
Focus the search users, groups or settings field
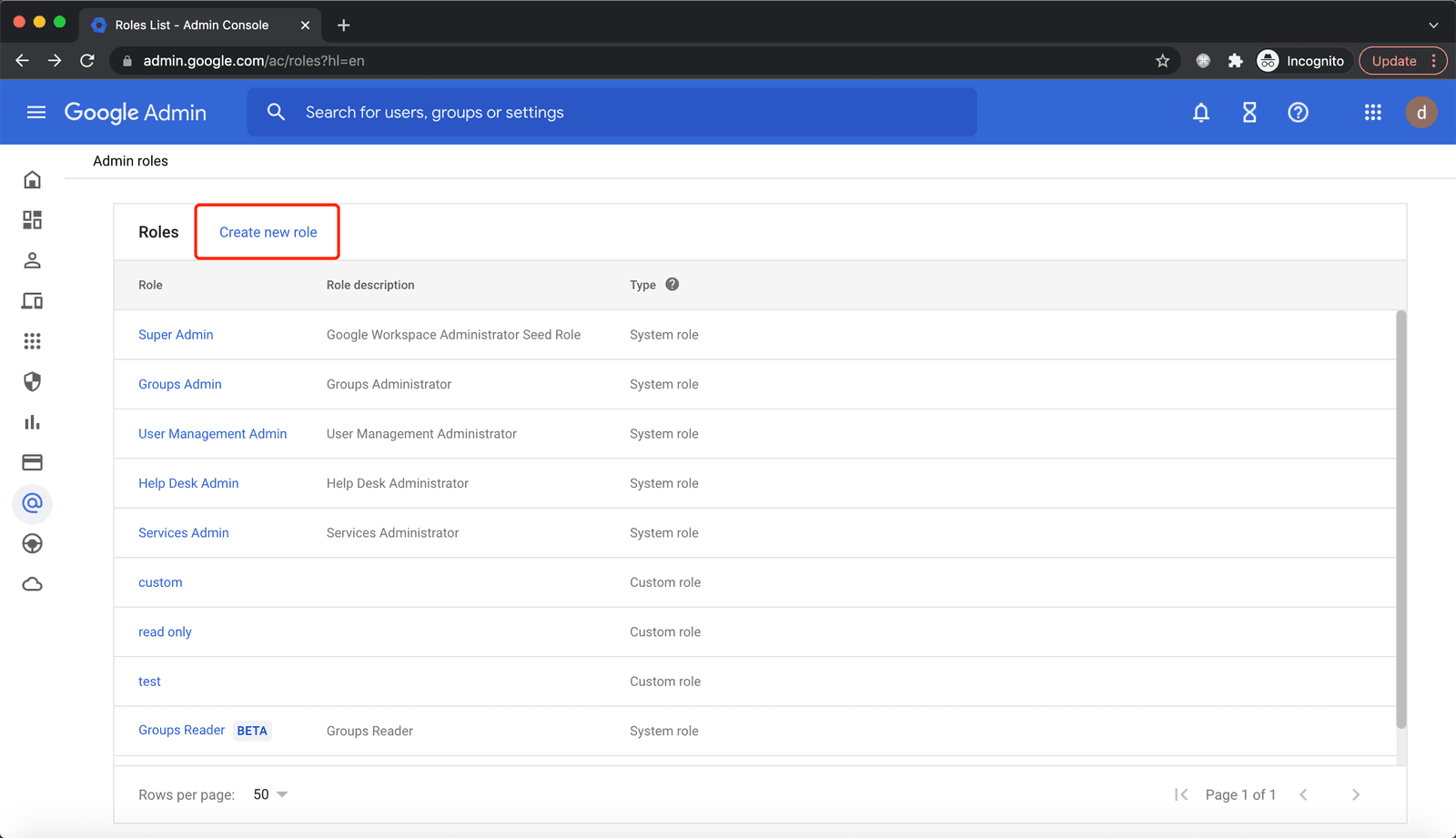click(612, 112)
